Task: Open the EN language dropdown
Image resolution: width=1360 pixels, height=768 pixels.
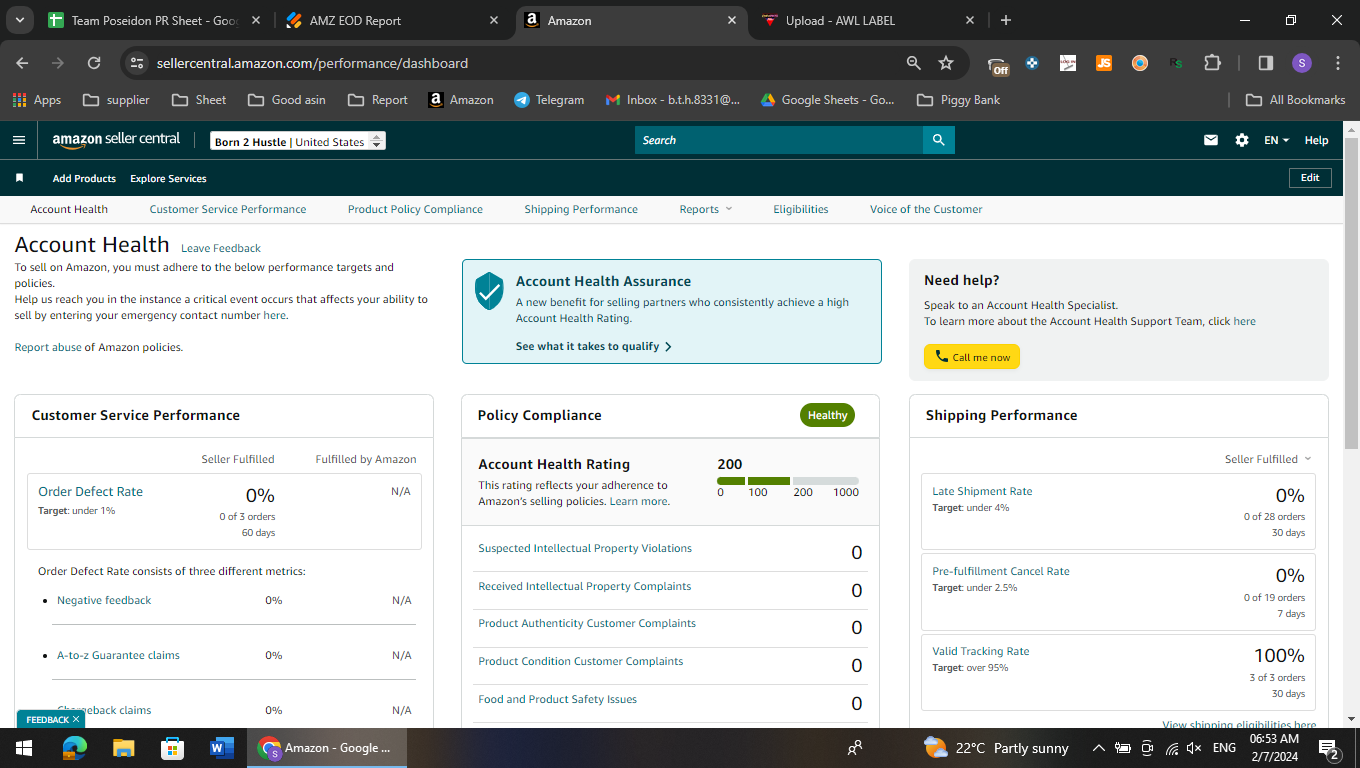Action: (1277, 140)
